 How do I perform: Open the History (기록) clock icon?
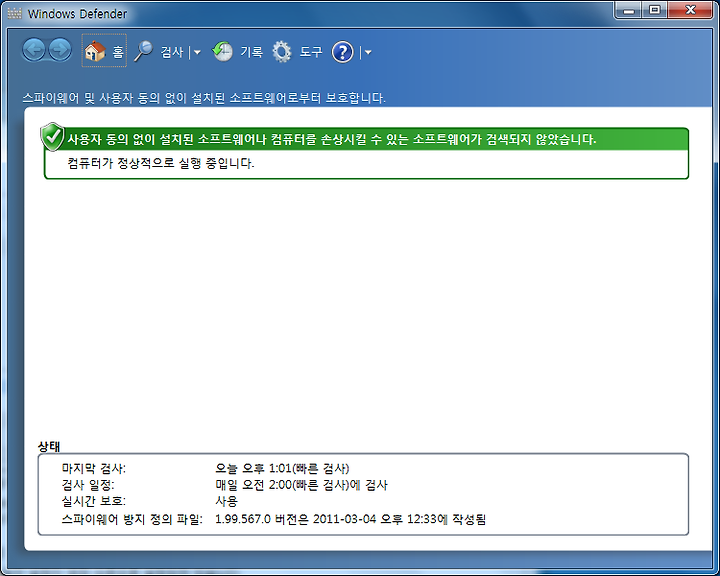[x=223, y=51]
